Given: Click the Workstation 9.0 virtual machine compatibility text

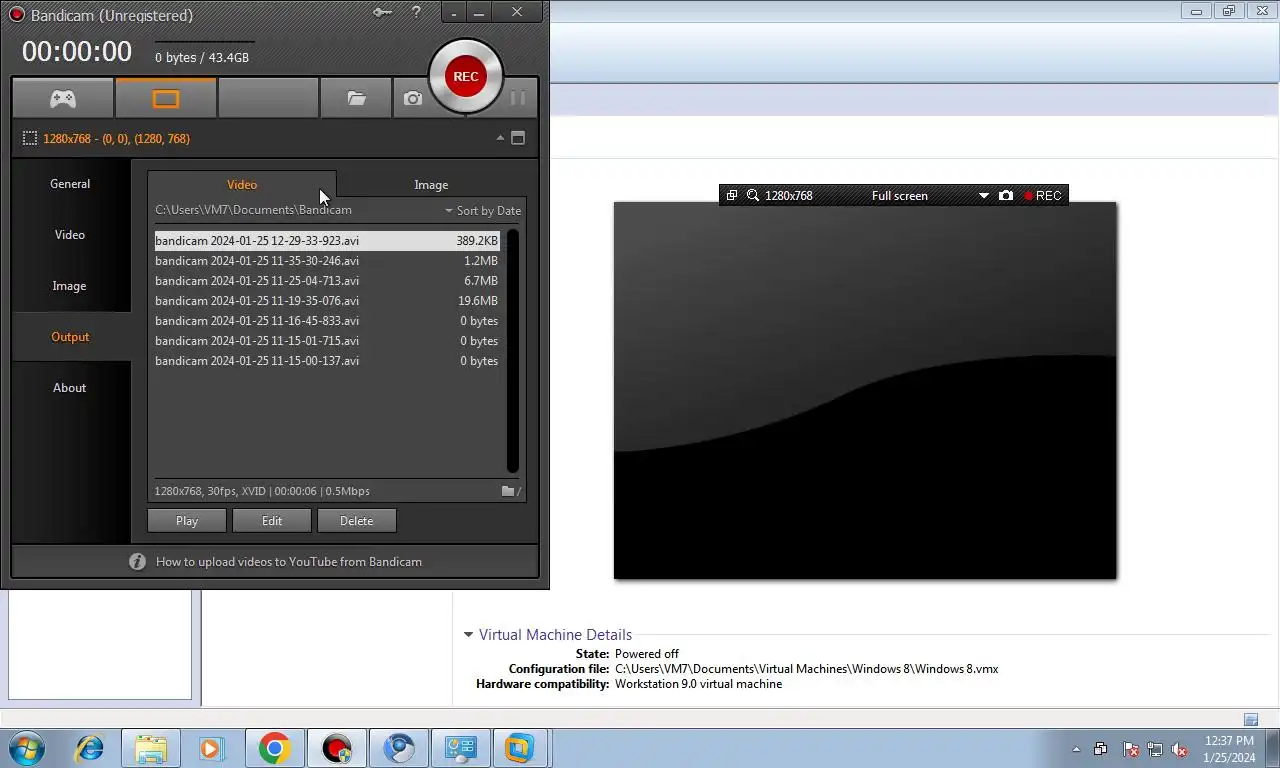Looking at the screenshot, I should pyautogui.click(x=698, y=684).
